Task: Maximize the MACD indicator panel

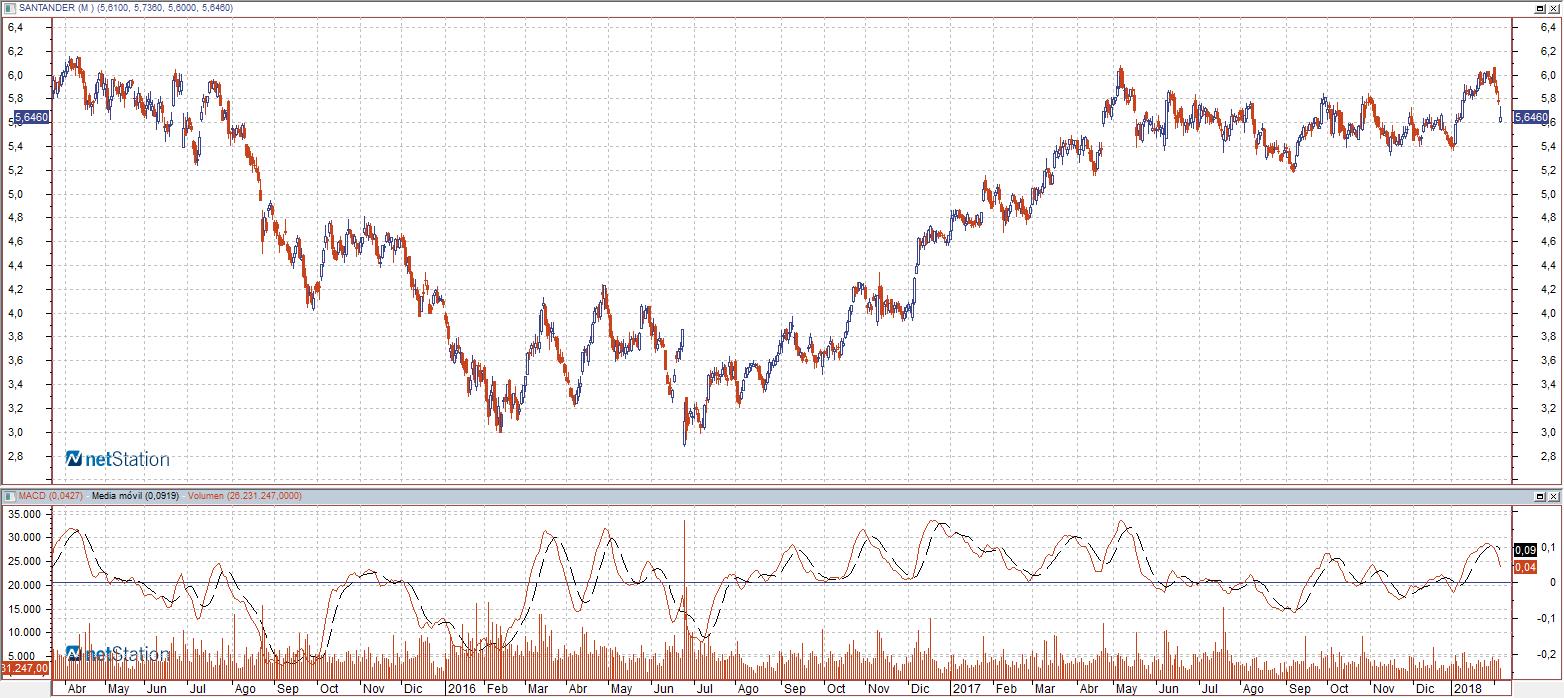Action: (1540, 495)
